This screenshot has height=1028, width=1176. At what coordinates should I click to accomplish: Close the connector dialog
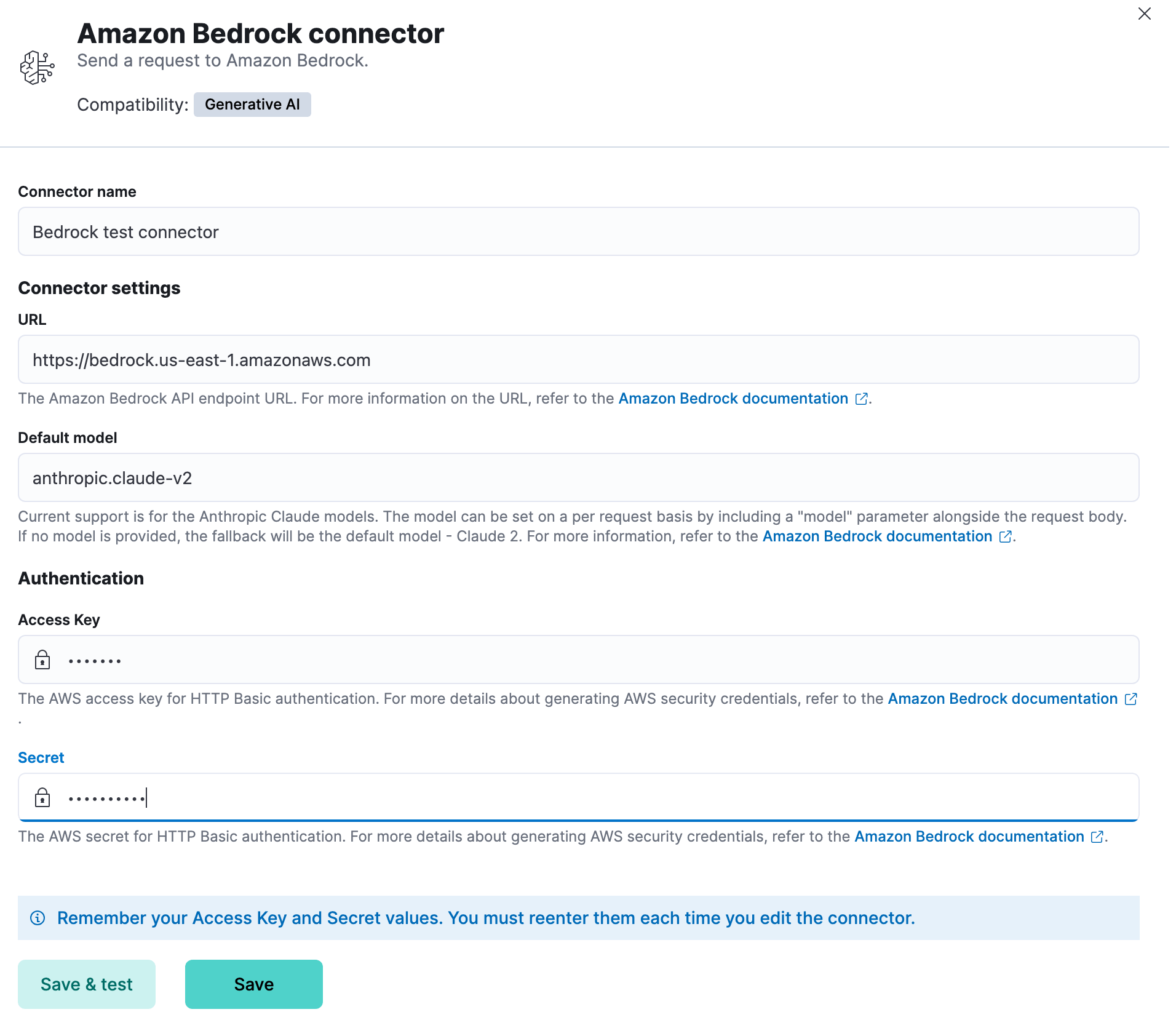(1144, 14)
